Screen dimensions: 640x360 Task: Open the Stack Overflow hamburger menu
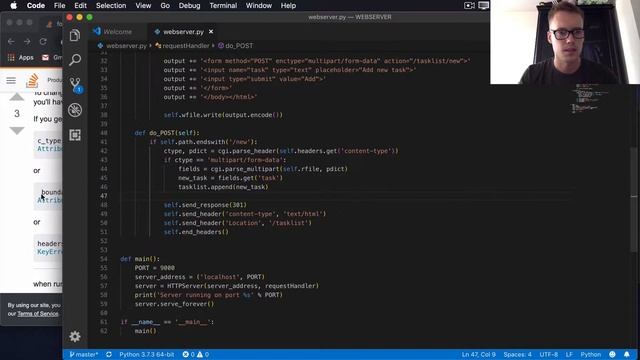pyautogui.click(x=11, y=80)
